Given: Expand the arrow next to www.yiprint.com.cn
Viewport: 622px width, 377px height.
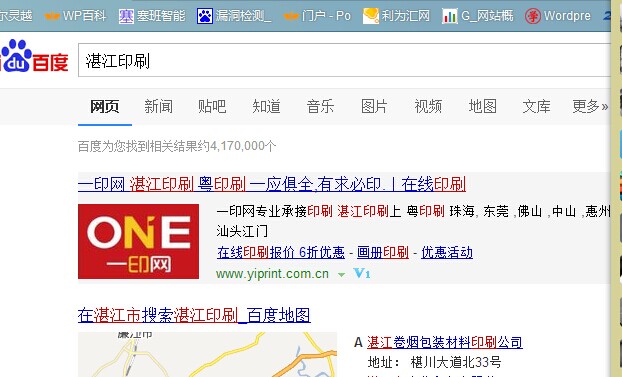Looking at the screenshot, I should tap(341, 274).
